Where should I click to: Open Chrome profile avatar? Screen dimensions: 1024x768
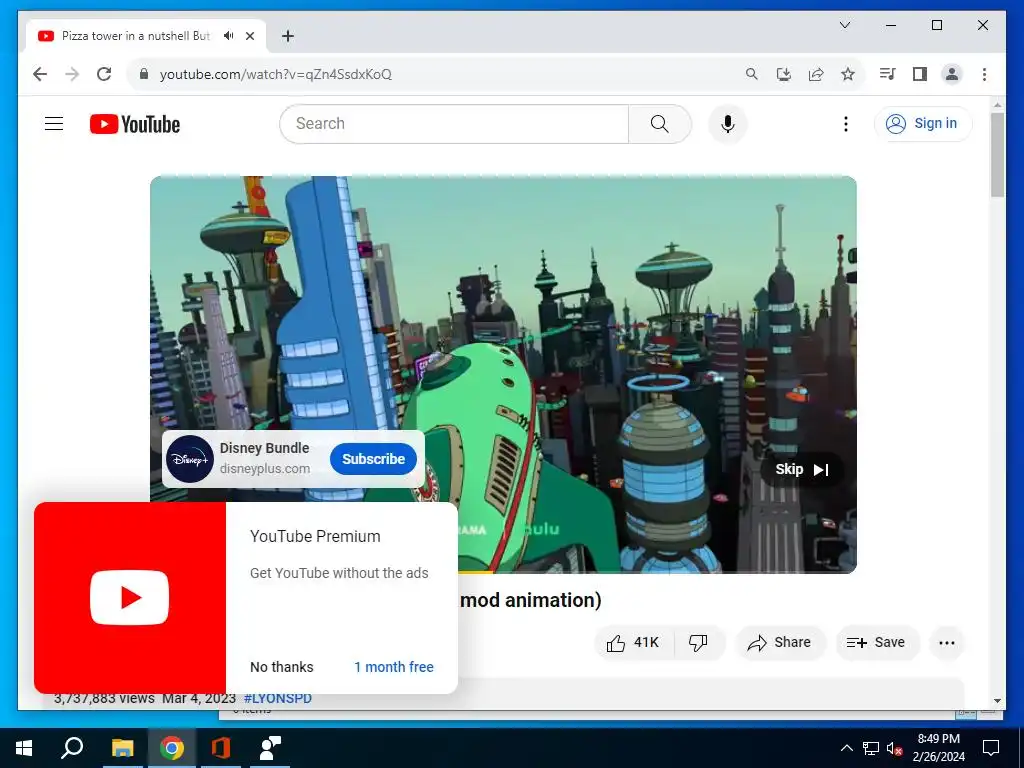[952, 74]
